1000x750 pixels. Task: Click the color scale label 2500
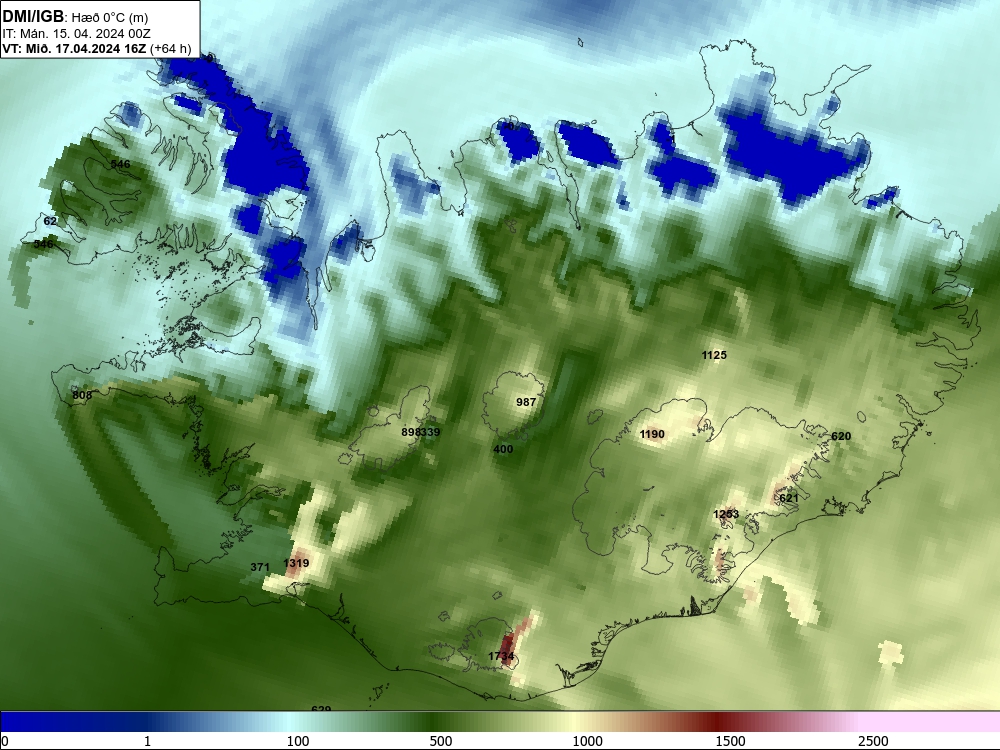click(x=873, y=741)
